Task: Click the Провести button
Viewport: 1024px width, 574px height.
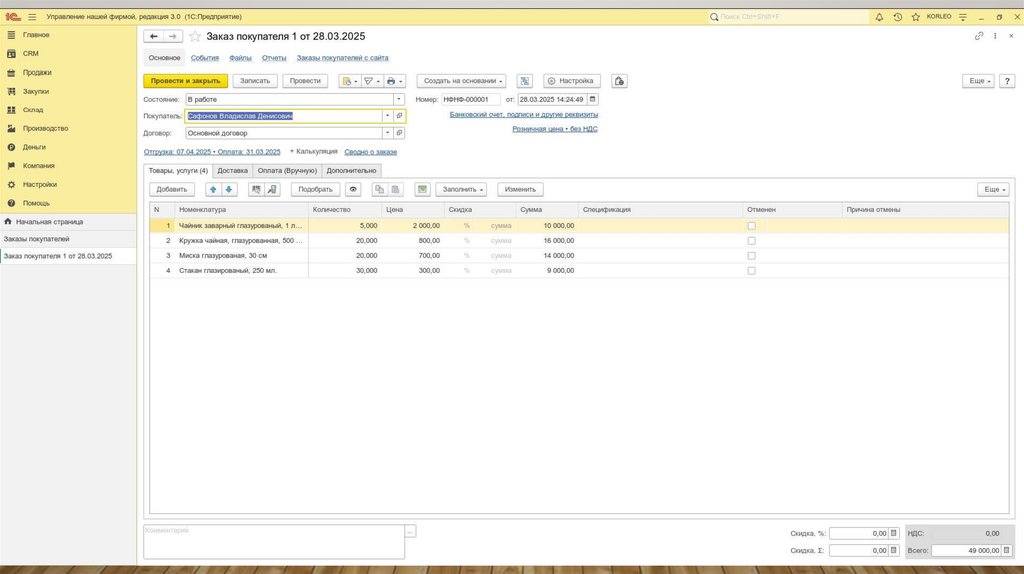Action: click(x=305, y=81)
